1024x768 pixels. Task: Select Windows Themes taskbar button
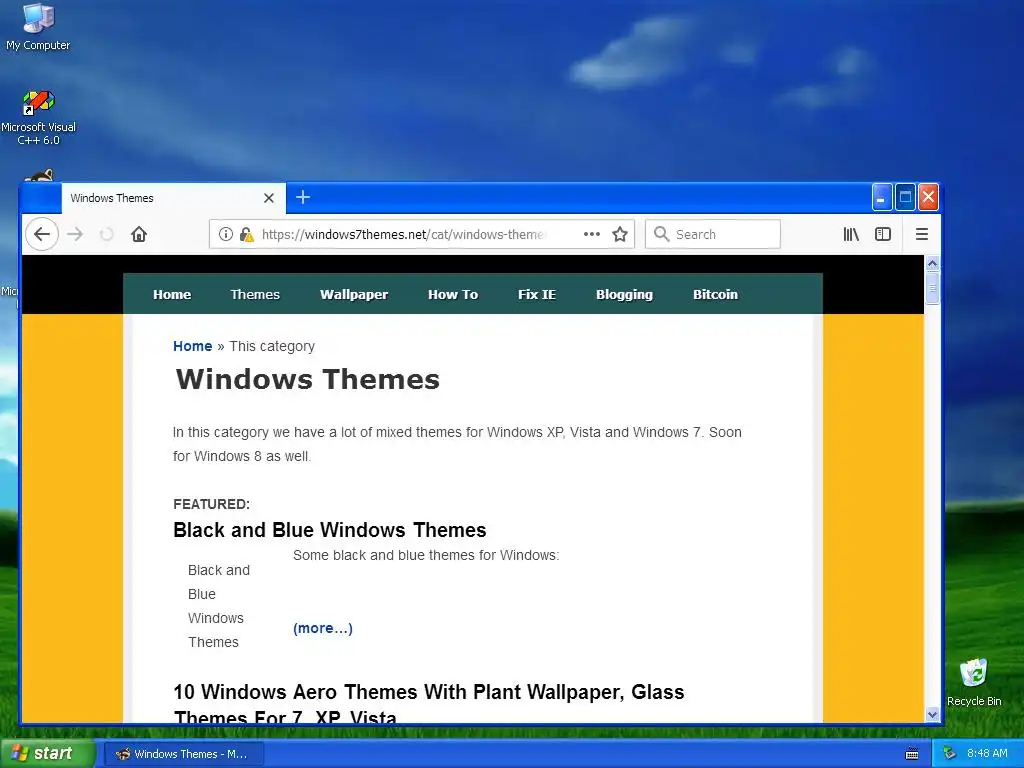click(x=184, y=754)
